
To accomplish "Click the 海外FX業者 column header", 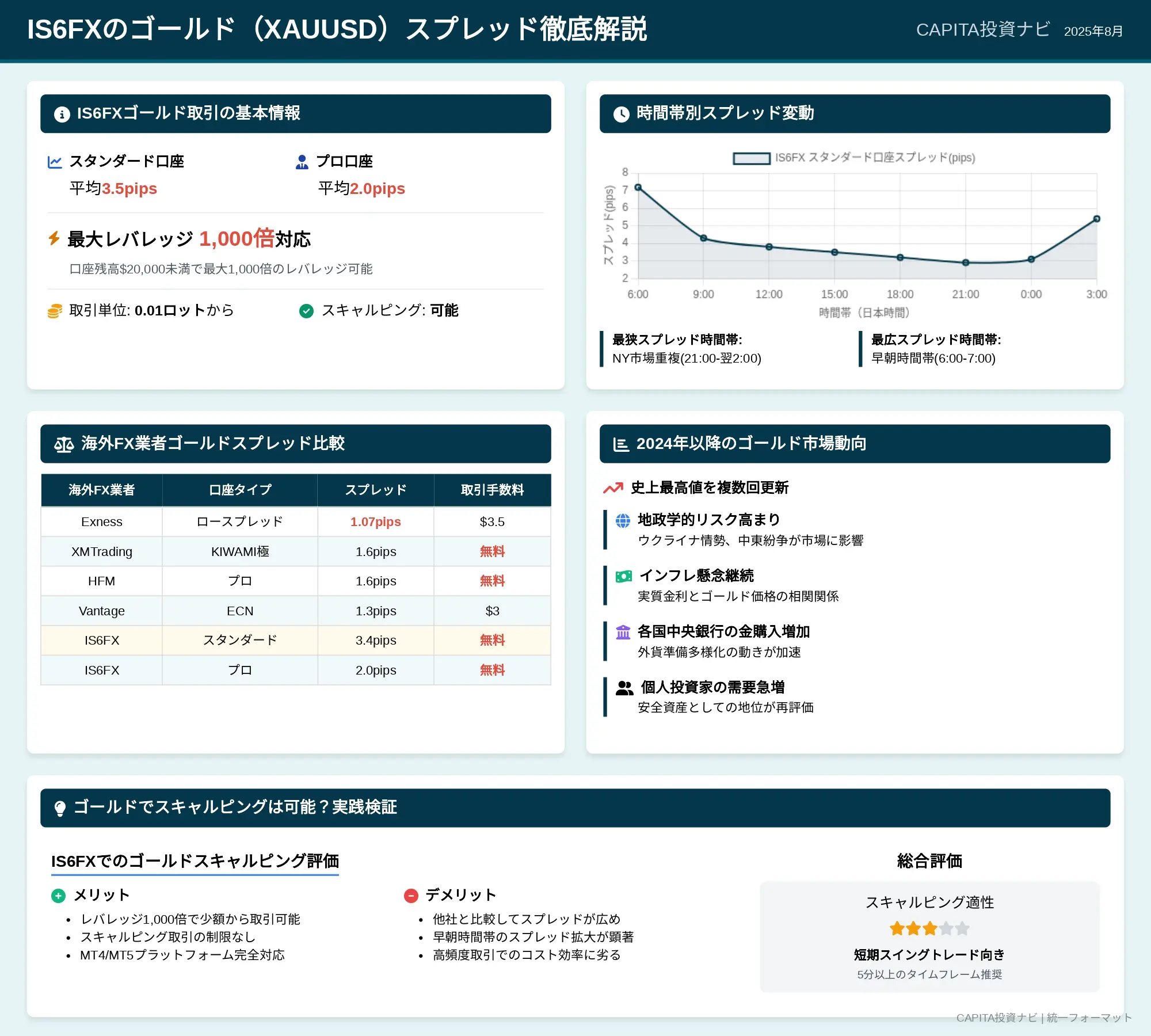I will pos(102,490).
